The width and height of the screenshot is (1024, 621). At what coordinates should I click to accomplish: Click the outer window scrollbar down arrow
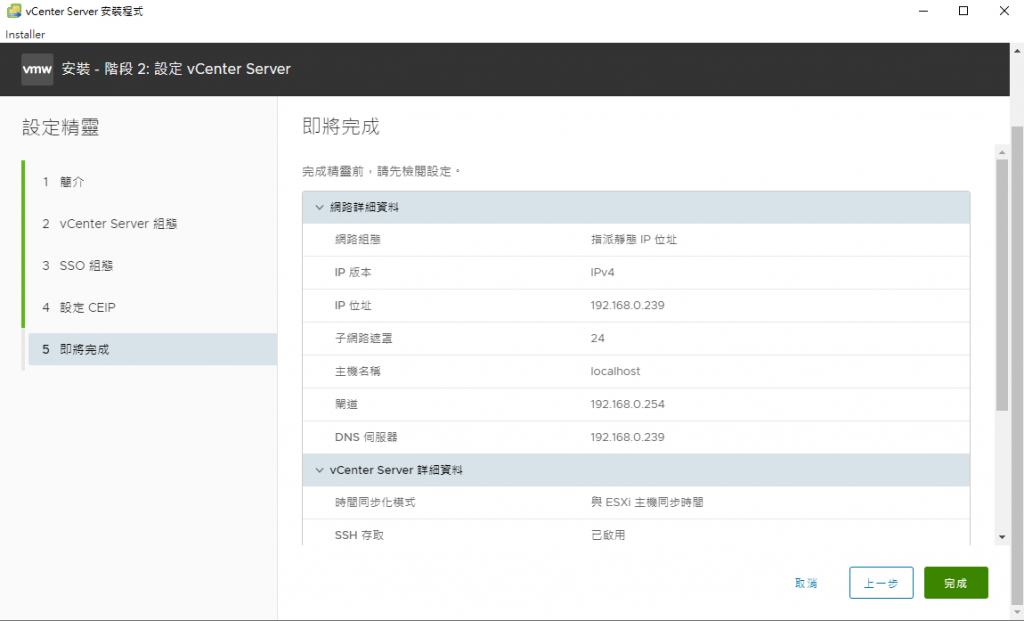point(1017,613)
